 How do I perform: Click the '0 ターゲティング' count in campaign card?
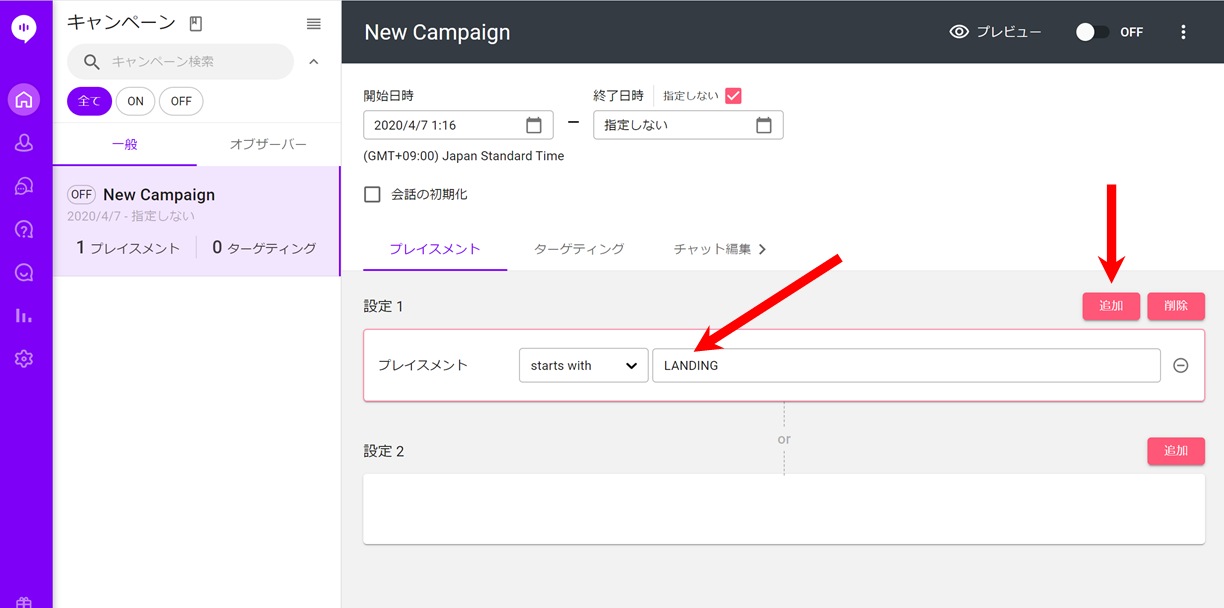coord(264,248)
